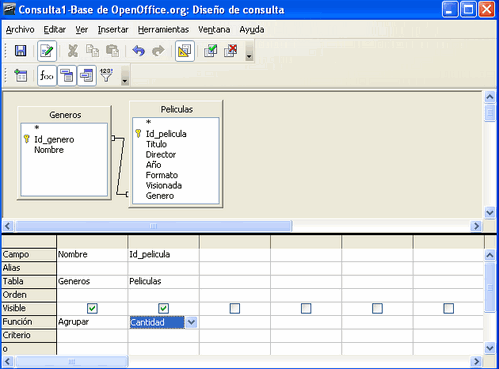The height and width of the screenshot is (369, 499).
Task: Save the query with the floppy icon
Action: [x=21, y=51]
